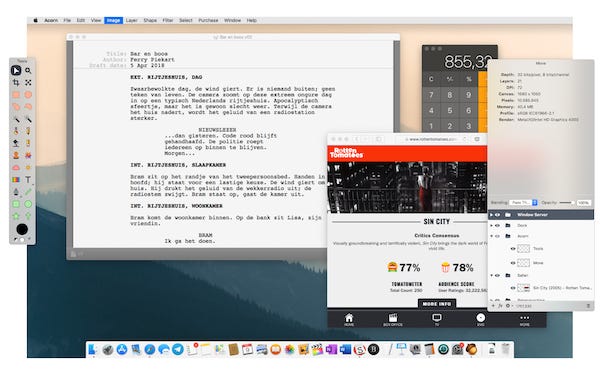The height and width of the screenshot is (375, 600).
Task: Open the Layer menu
Action: (132, 20)
